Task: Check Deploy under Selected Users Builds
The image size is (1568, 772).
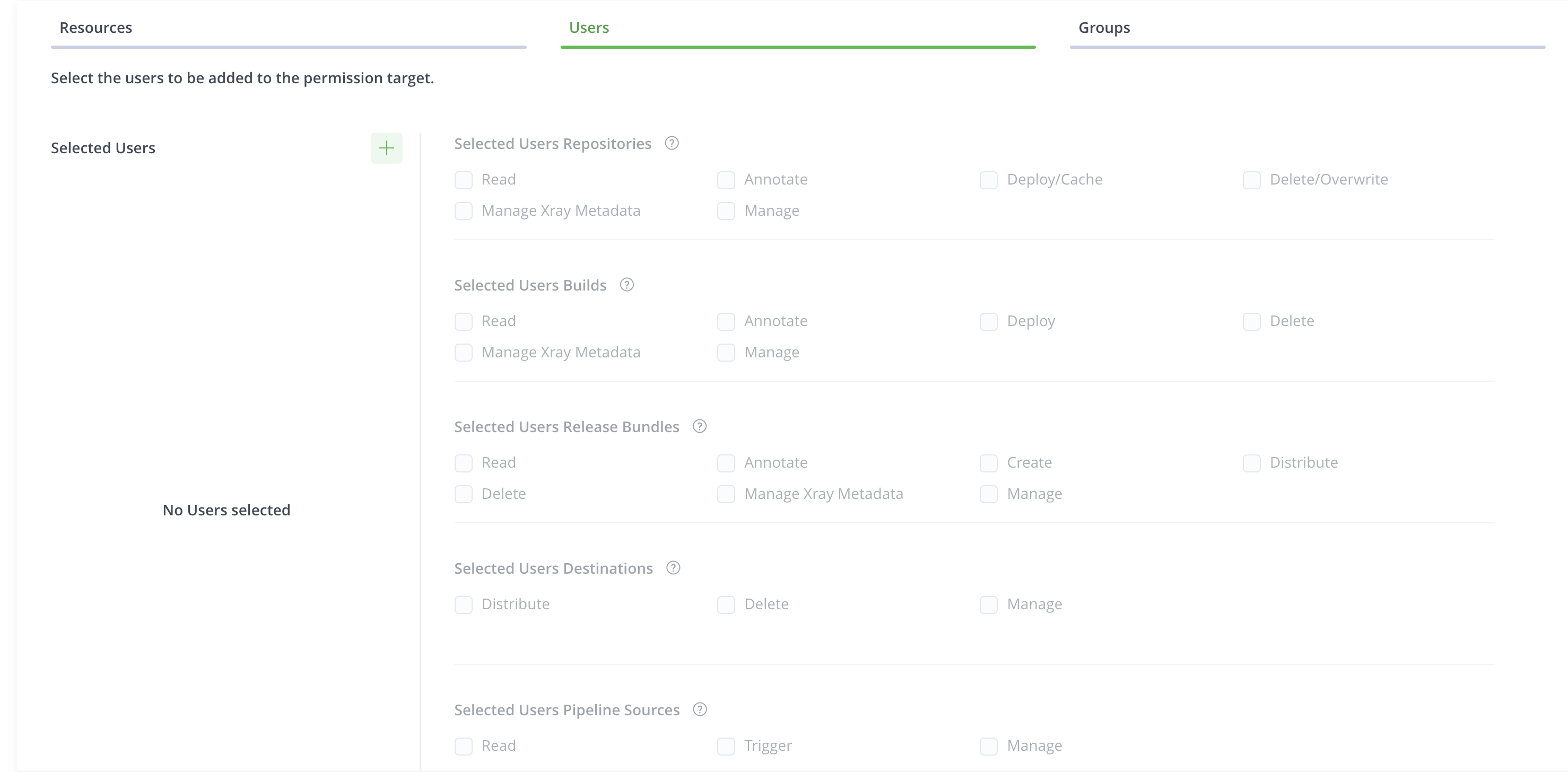Action: pos(989,321)
